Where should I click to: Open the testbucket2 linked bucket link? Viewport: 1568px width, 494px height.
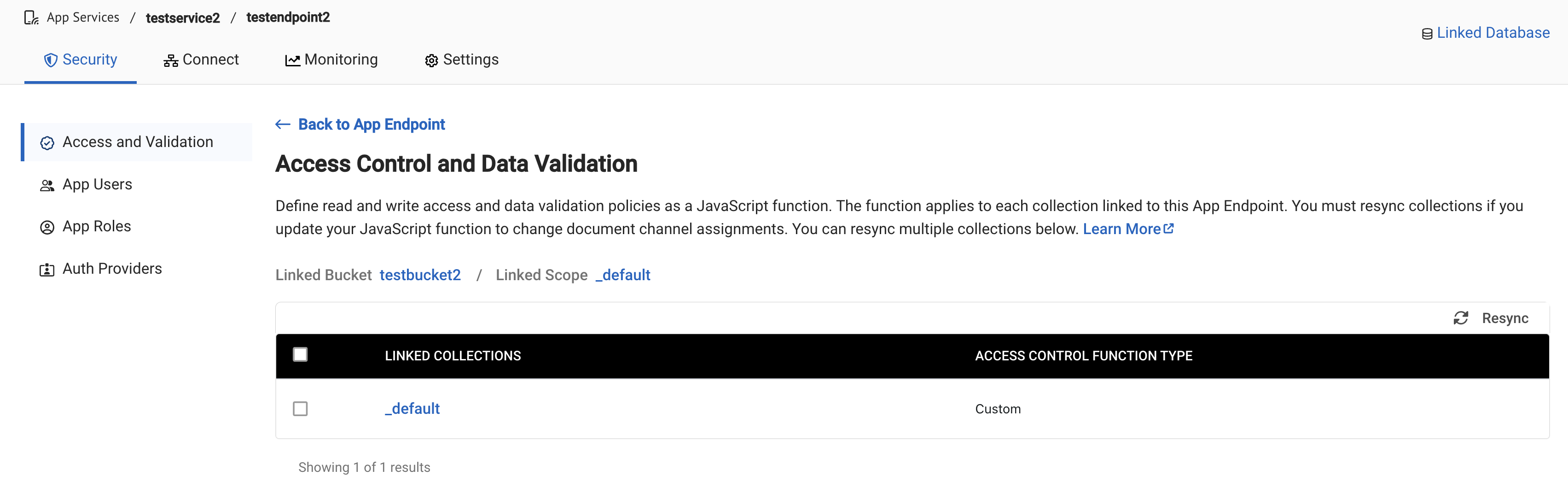point(420,275)
